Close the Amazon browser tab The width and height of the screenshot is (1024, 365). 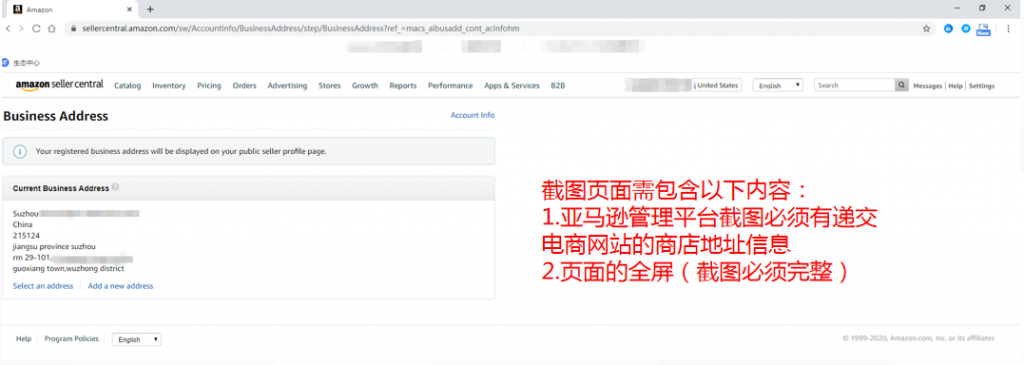(x=129, y=9)
